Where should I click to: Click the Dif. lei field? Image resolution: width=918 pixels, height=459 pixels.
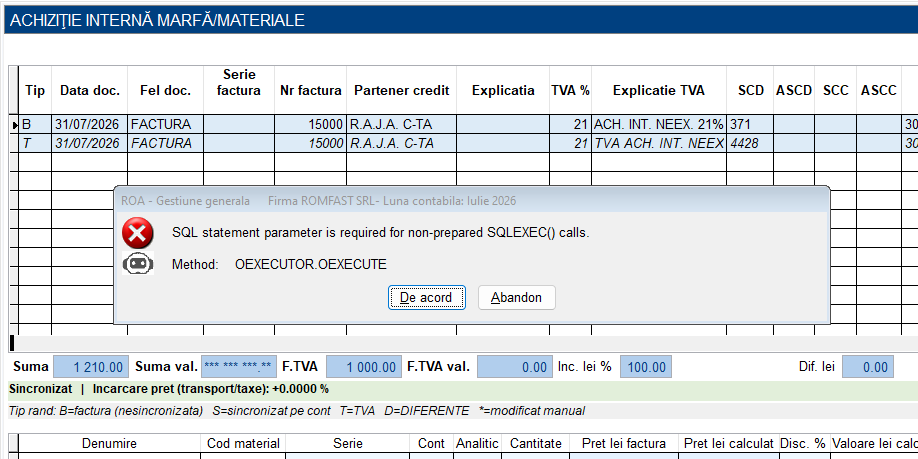[868, 367]
